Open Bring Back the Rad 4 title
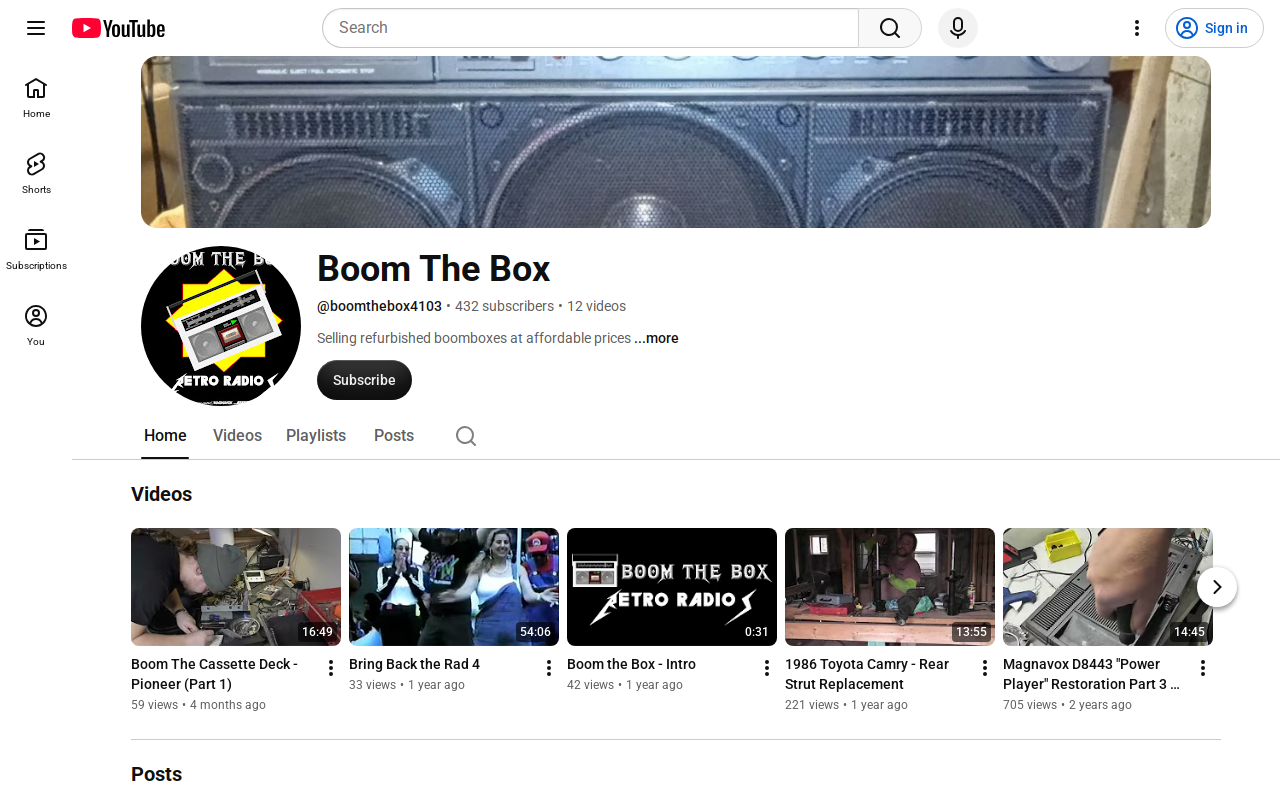 [414, 664]
